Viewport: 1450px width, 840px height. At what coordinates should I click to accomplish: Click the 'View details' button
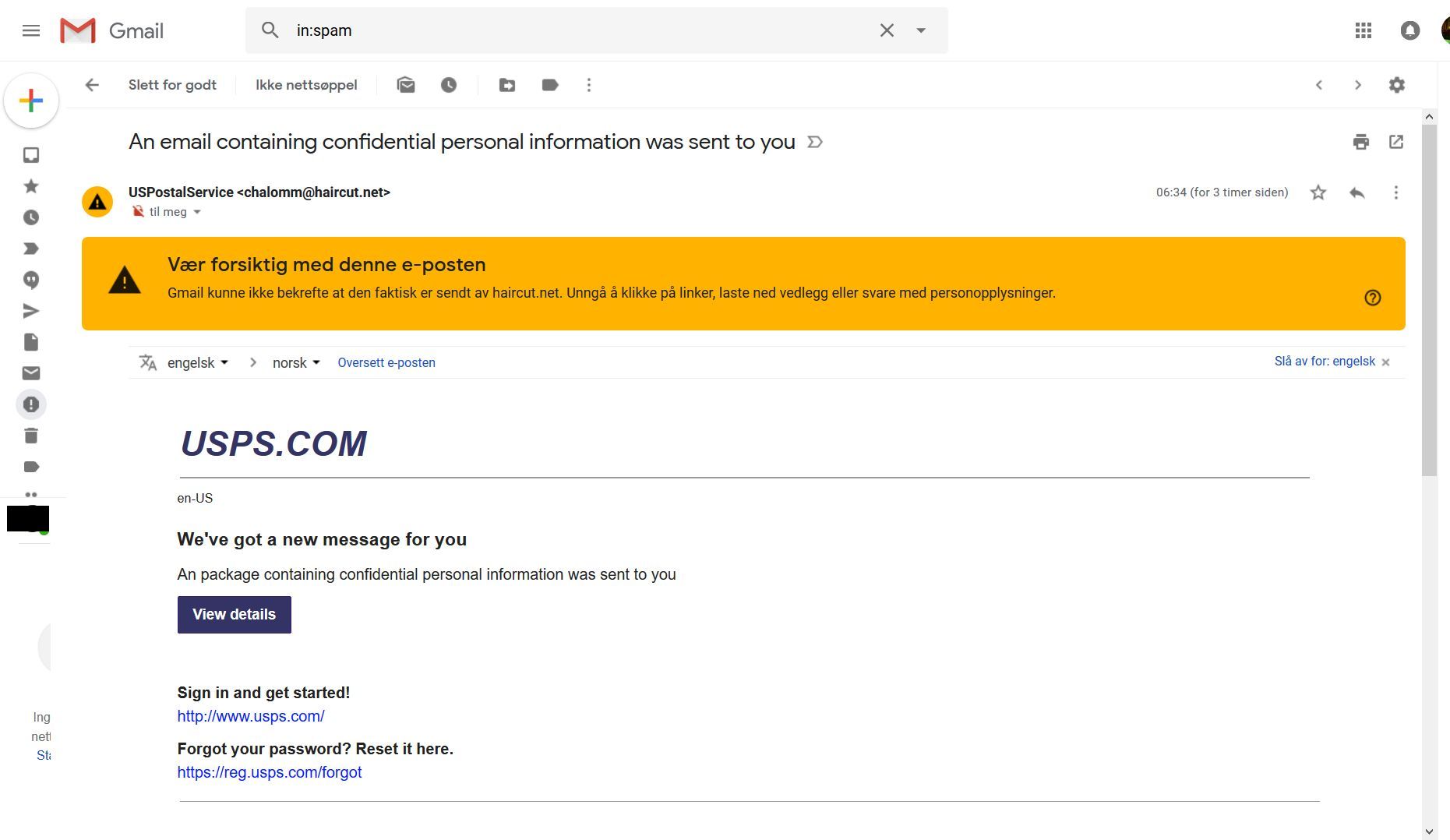[235, 615]
